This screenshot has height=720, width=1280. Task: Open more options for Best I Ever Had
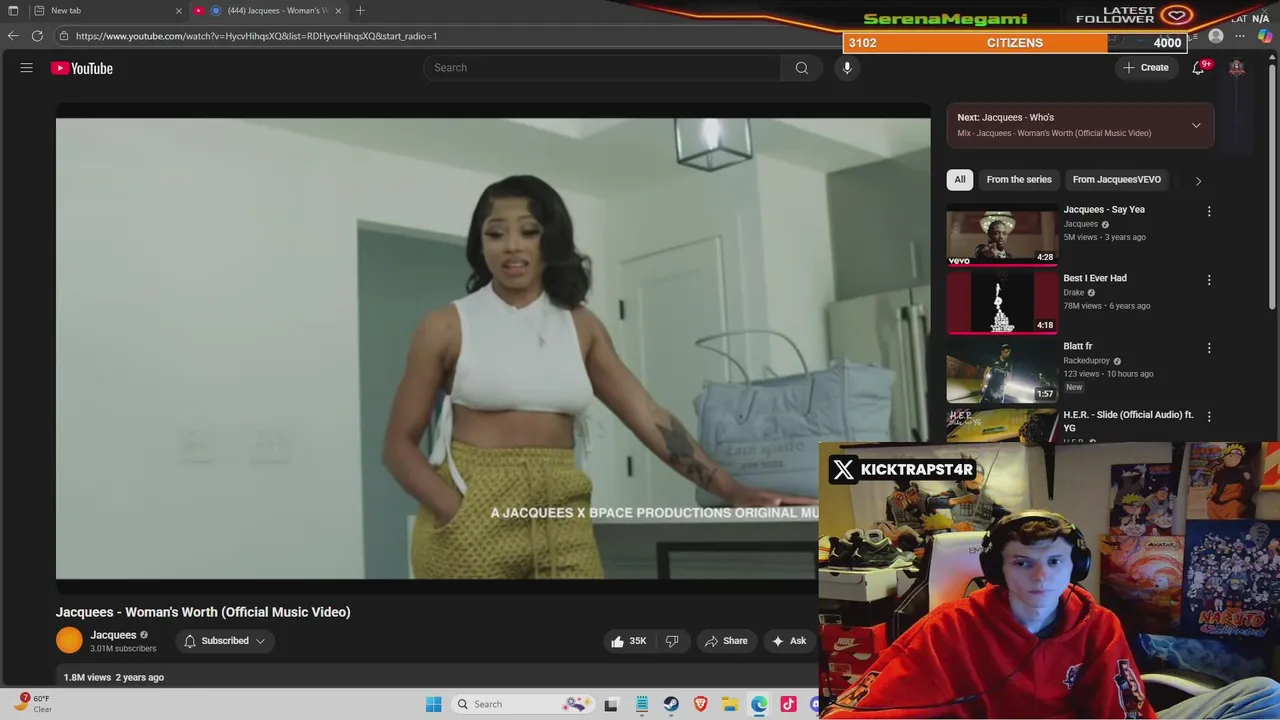point(1209,280)
